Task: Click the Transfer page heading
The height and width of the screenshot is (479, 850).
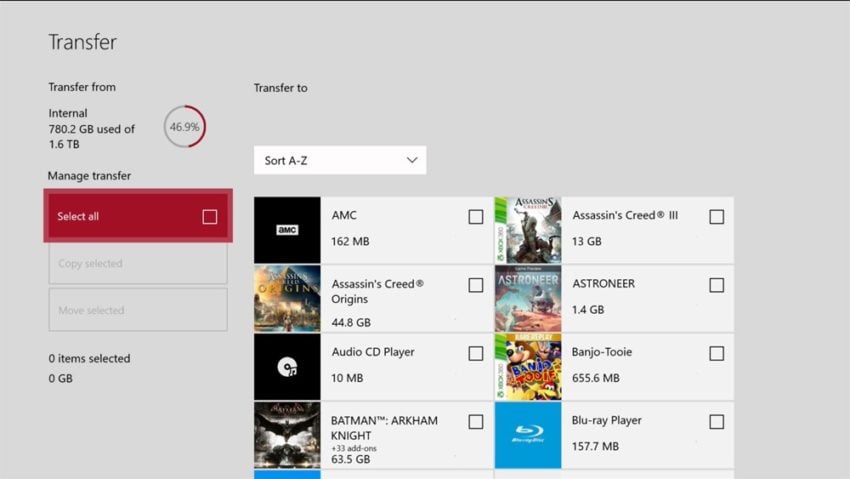Action: click(x=82, y=42)
